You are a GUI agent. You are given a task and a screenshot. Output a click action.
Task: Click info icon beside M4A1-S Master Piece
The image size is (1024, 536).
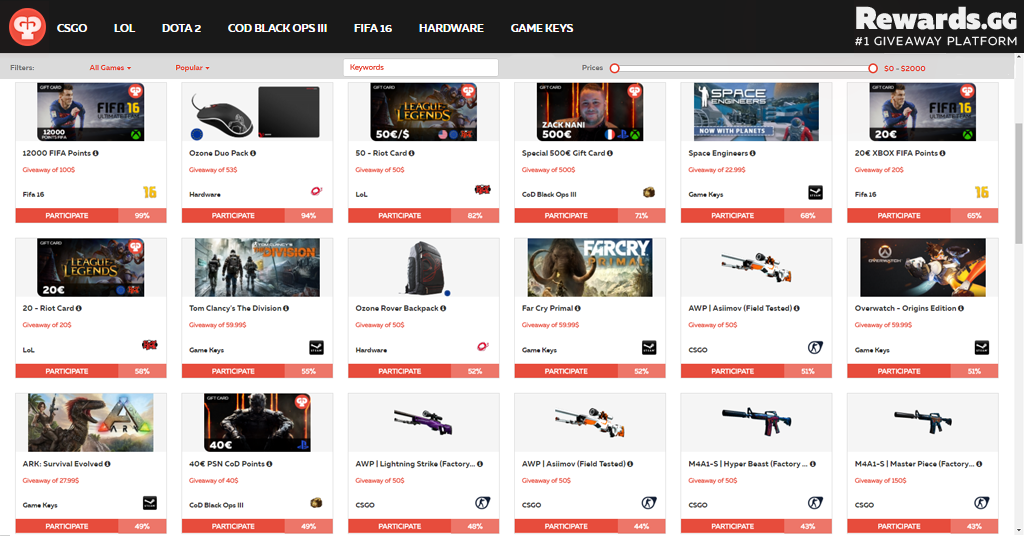pyautogui.click(x=979, y=464)
